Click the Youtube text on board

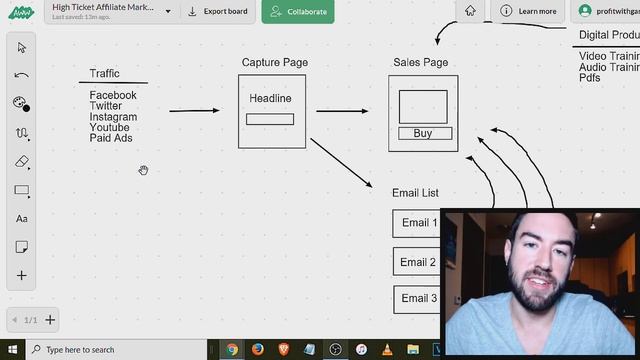coord(109,127)
